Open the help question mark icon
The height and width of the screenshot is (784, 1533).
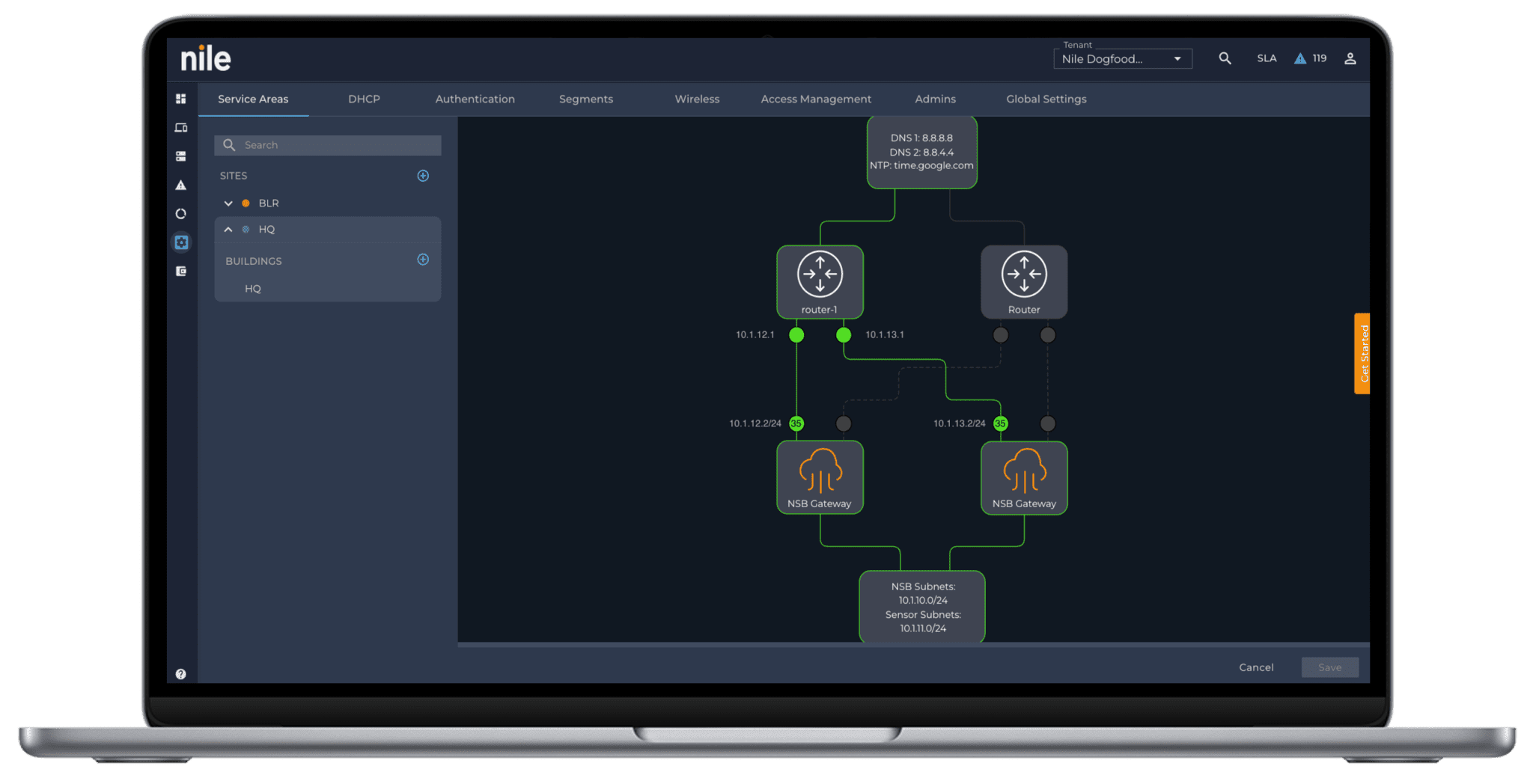[180, 674]
